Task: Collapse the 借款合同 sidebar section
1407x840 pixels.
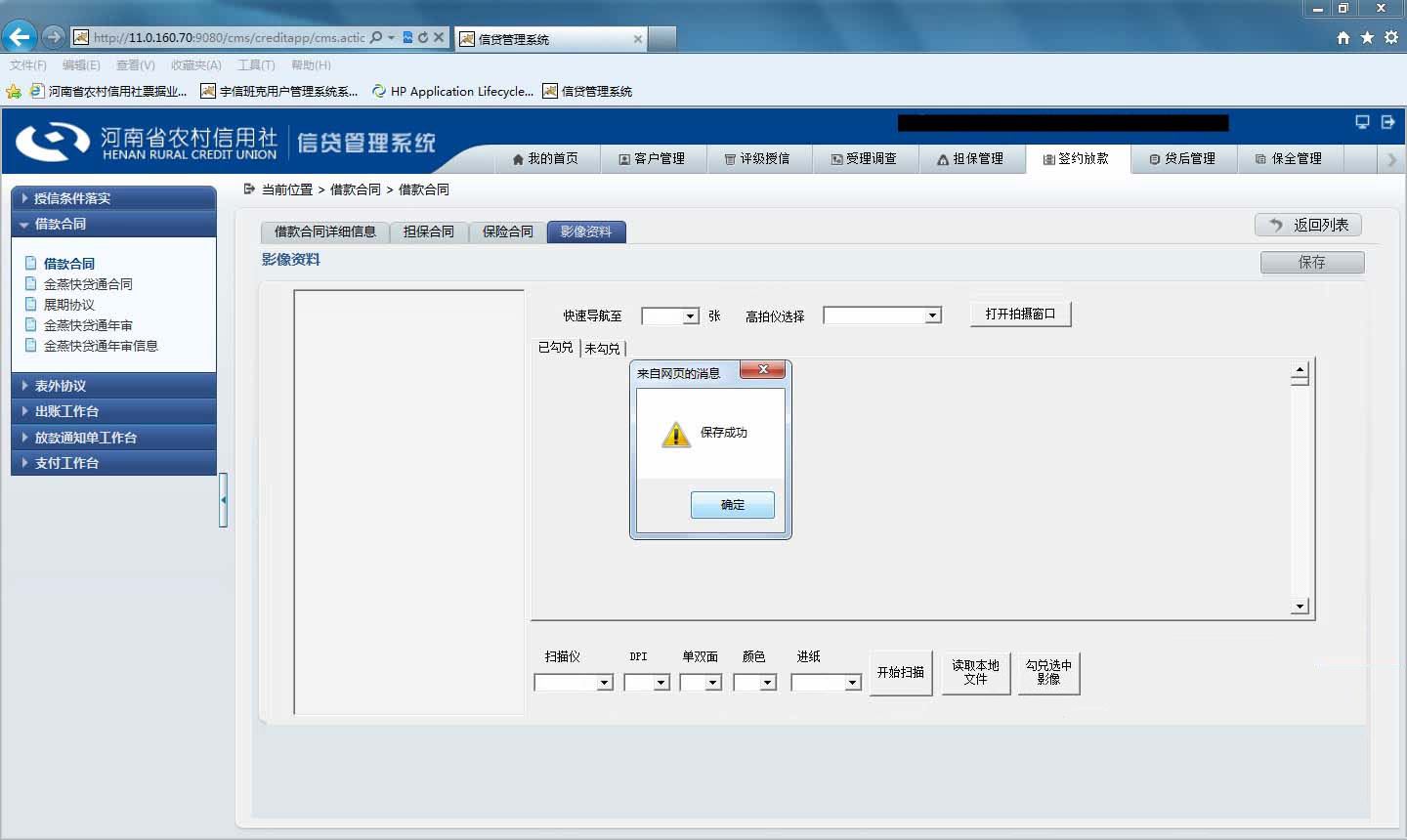Action: pos(113,224)
